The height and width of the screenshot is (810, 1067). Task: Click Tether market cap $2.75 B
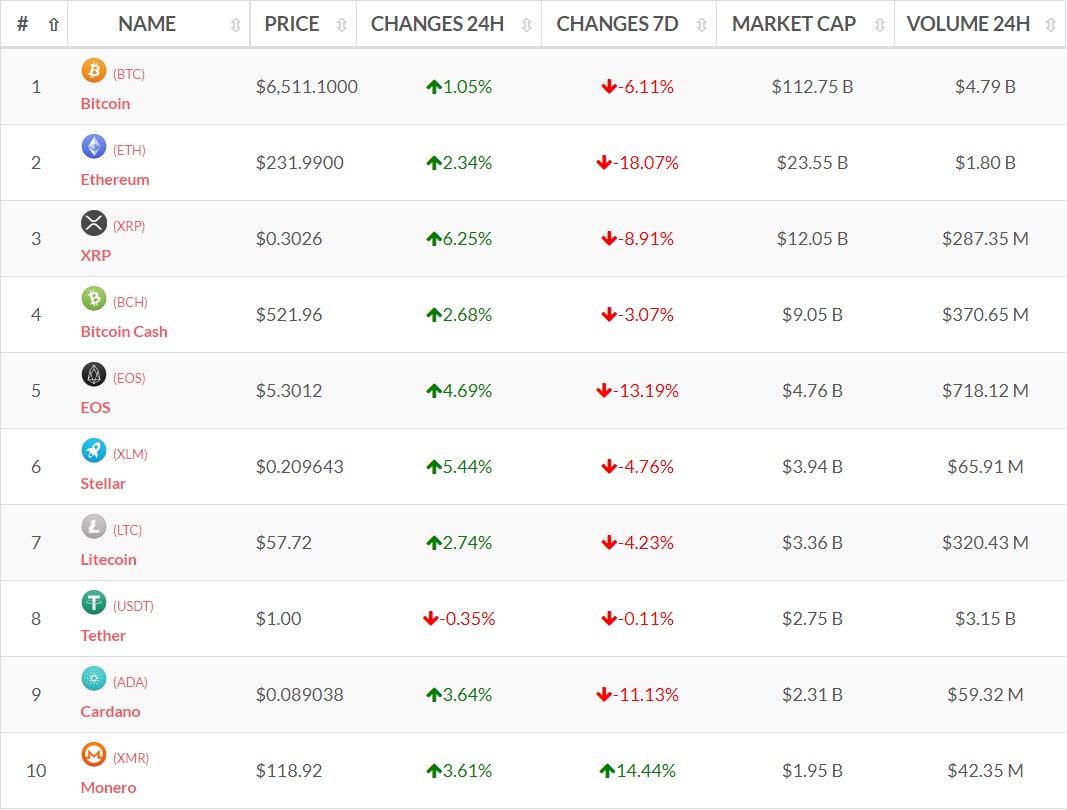coord(812,619)
